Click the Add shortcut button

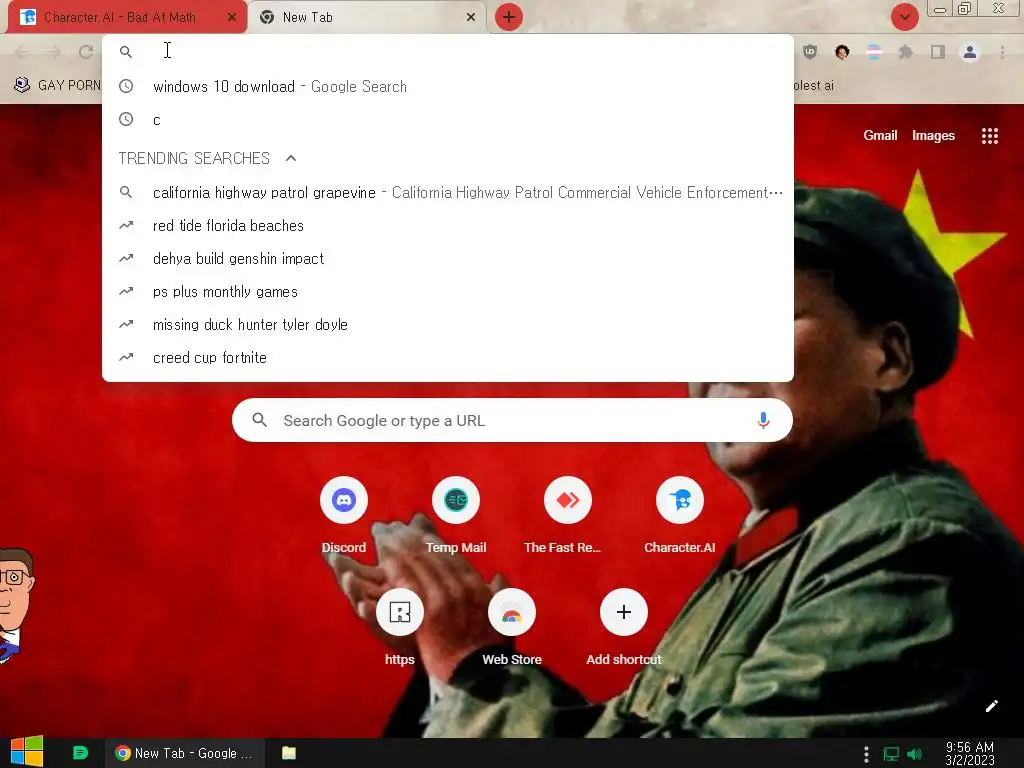pyautogui.click(x=624, y=625)
